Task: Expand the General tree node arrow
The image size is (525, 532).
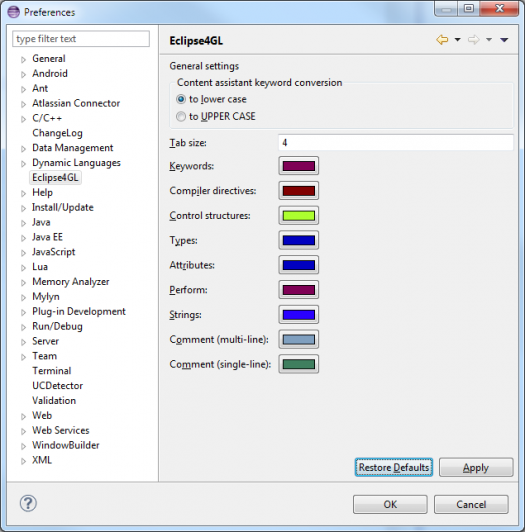Action: tap(23, 60)
